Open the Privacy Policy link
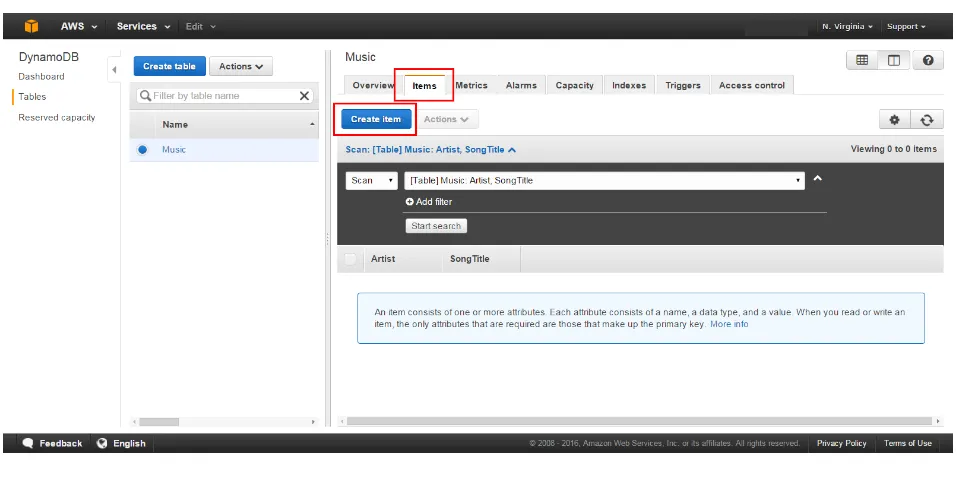This screenshot has width=966, height=479. coord(842,443)
